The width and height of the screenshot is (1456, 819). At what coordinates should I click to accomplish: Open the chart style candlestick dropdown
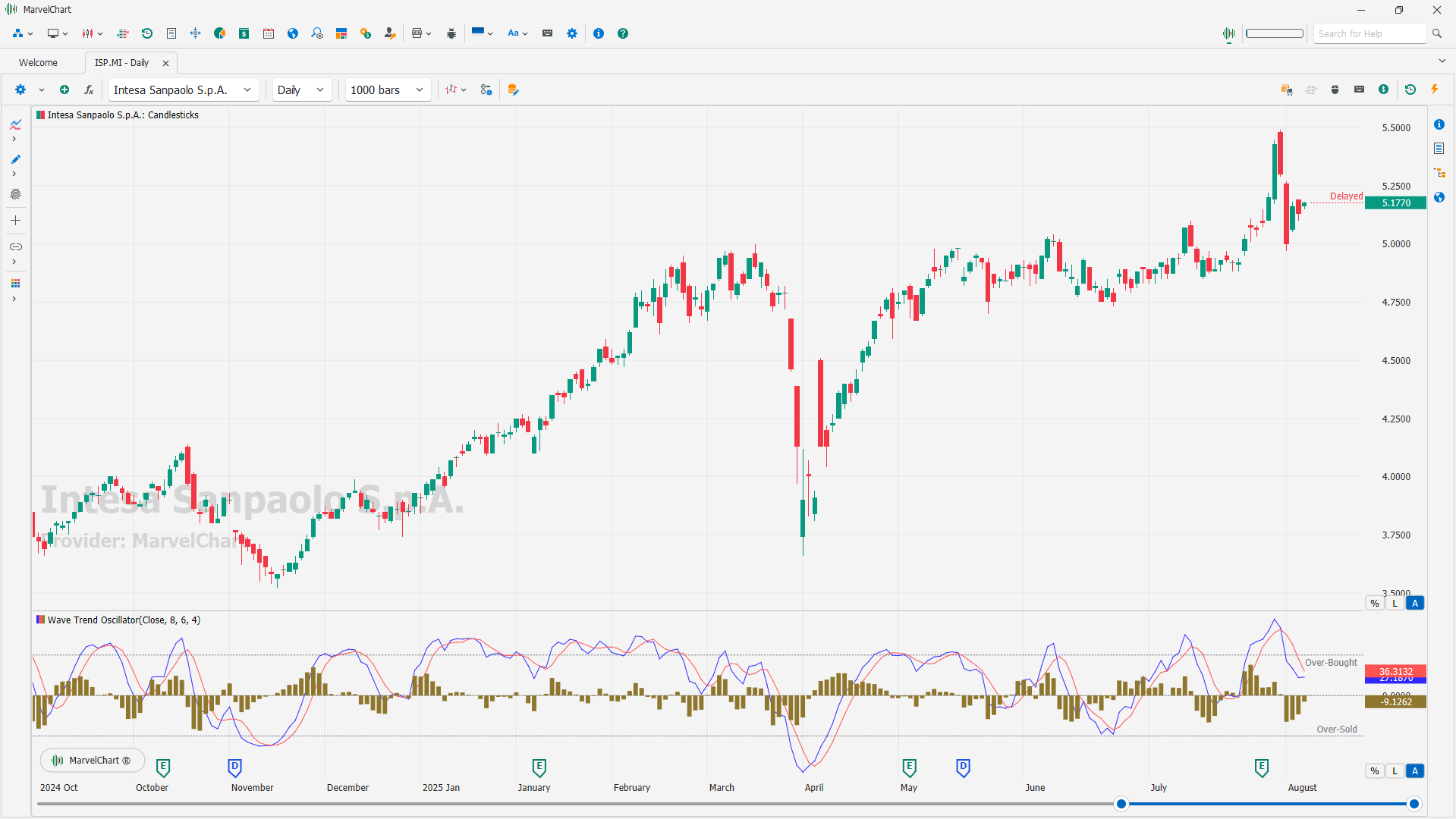[x=456, y=89]
